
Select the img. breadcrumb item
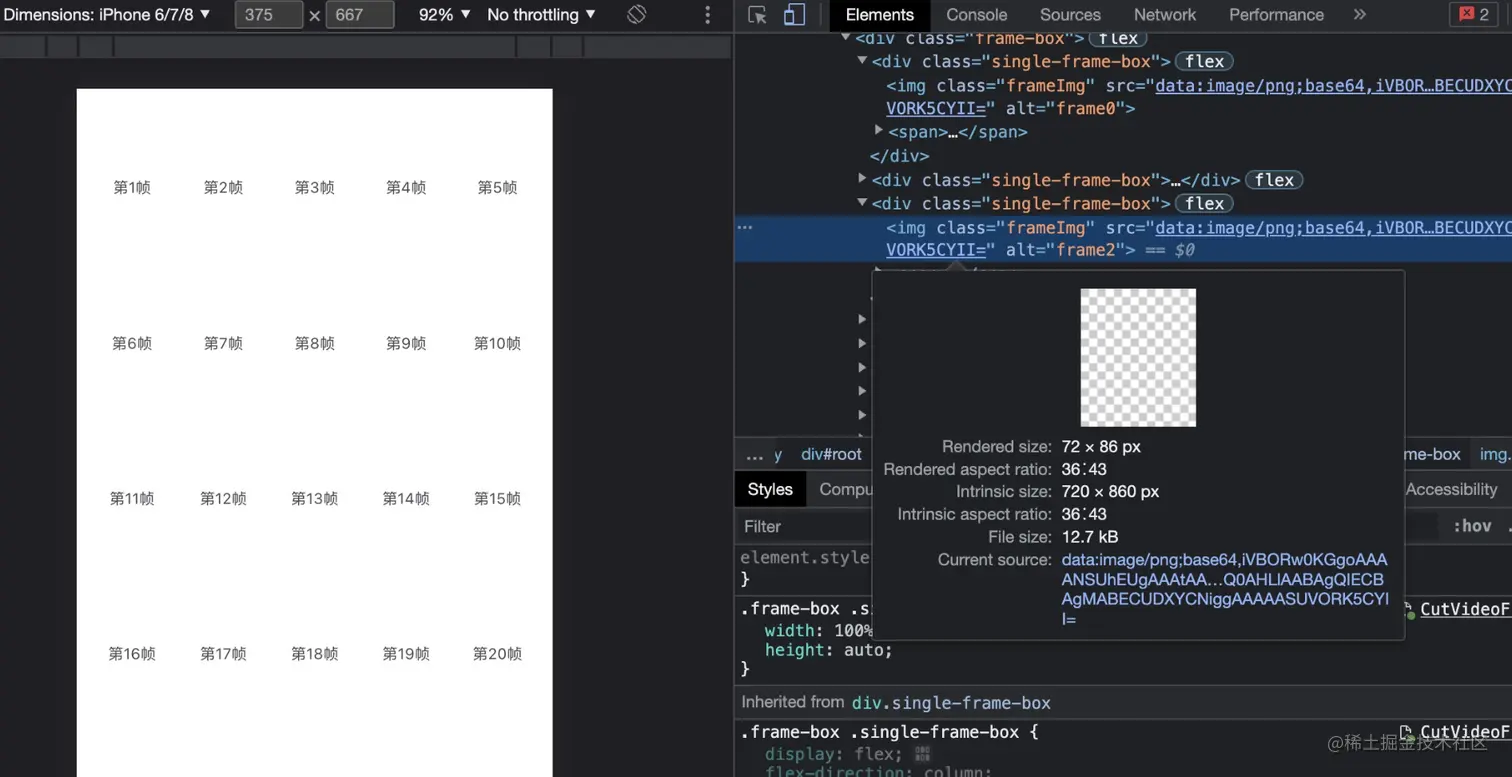point(1495,455)
